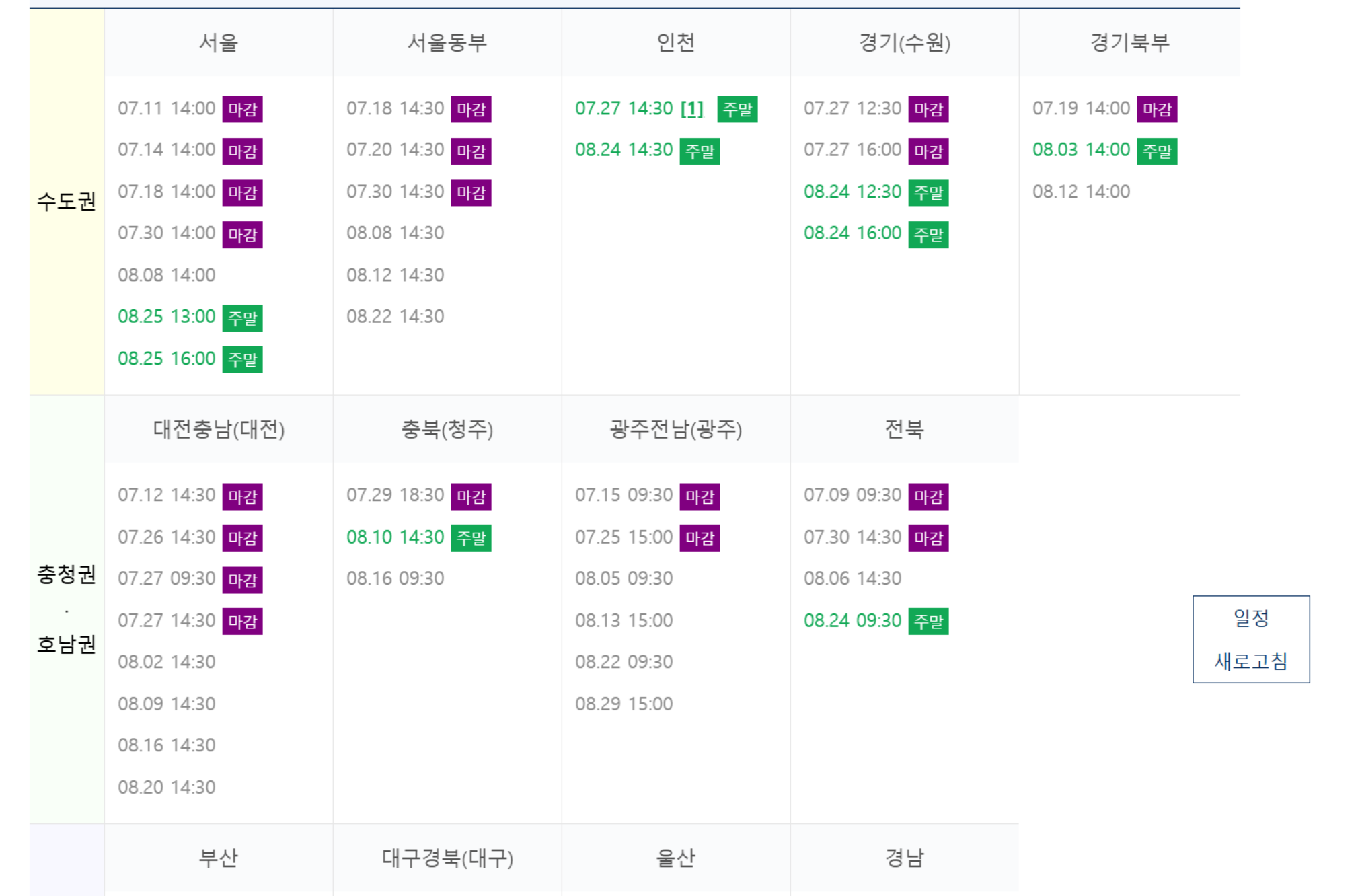Select Incheon 08.24 14:30 weekend session
The image size is (1358, 896).
(x=624, y=150)
